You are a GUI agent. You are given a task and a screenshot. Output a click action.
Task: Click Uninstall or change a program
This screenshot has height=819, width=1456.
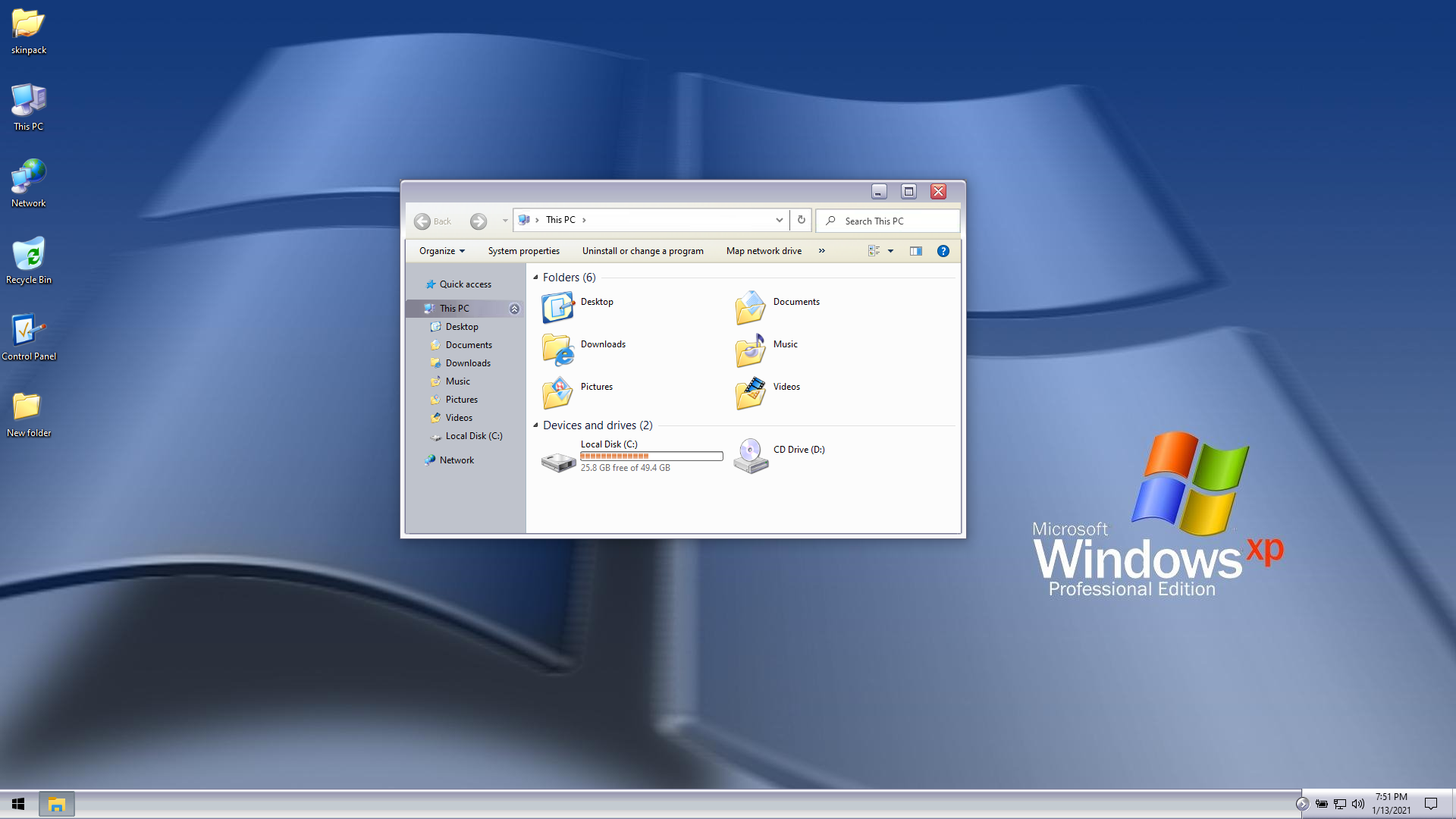pyautogui.click(x=642, y=251)
